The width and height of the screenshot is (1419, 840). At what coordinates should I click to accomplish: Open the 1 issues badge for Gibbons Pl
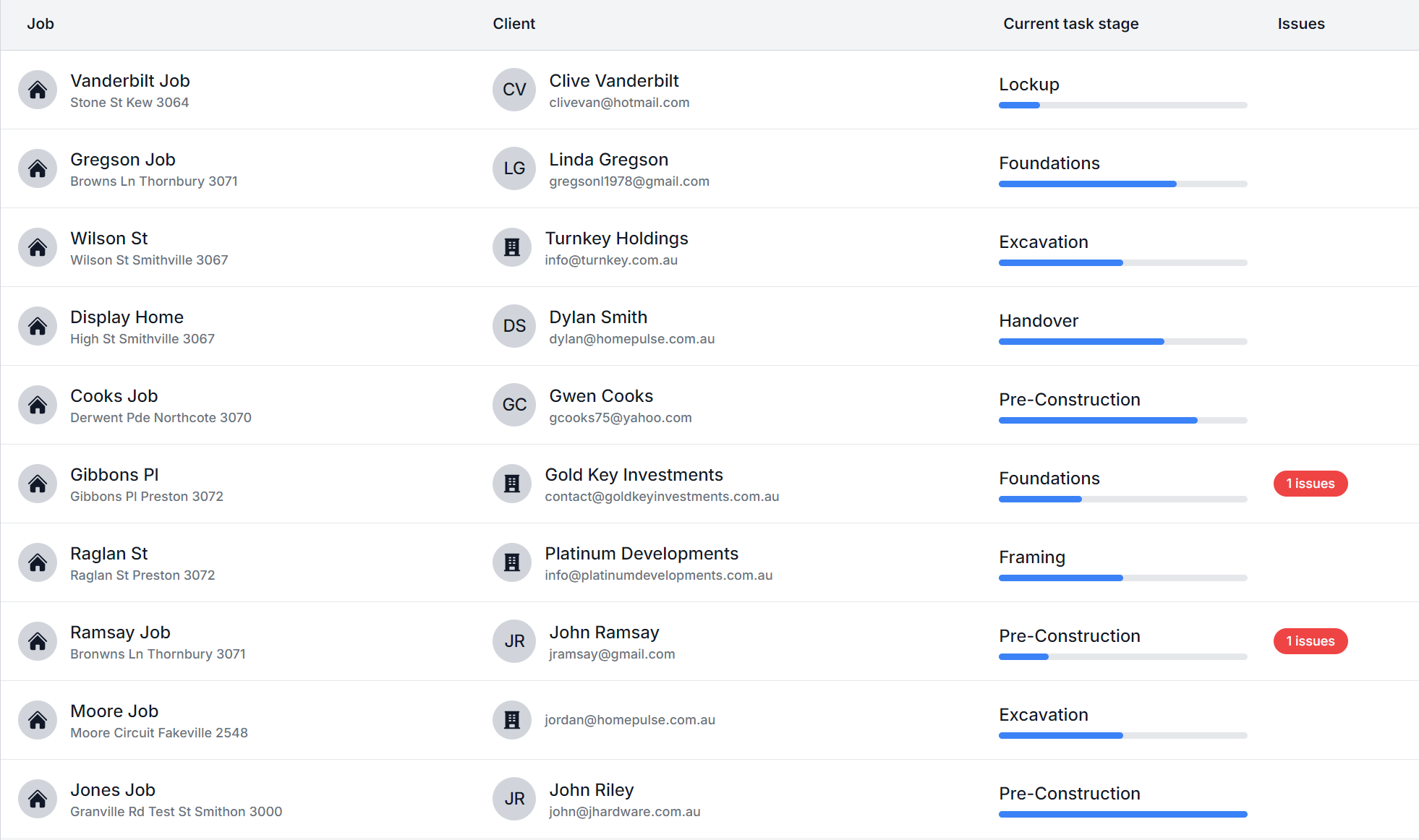point(1311,484)
